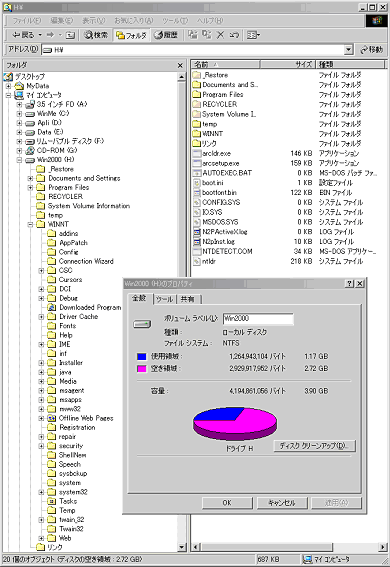
Task: Select the CONFIG.SYS file icon
Action: 197,202
